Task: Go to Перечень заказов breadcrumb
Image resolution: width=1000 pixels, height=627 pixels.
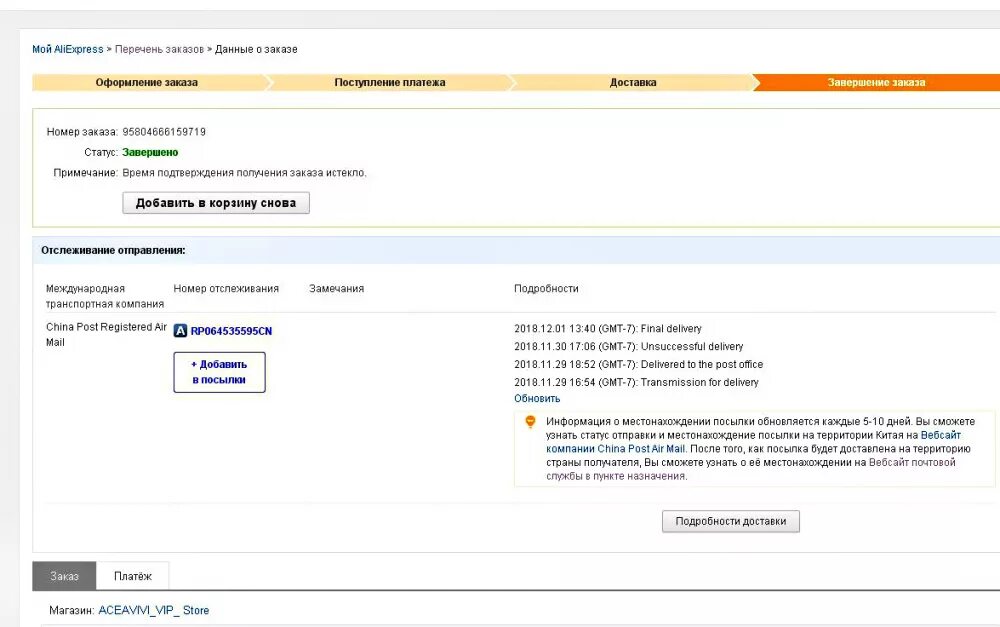Action: click(x=159, y=49)
